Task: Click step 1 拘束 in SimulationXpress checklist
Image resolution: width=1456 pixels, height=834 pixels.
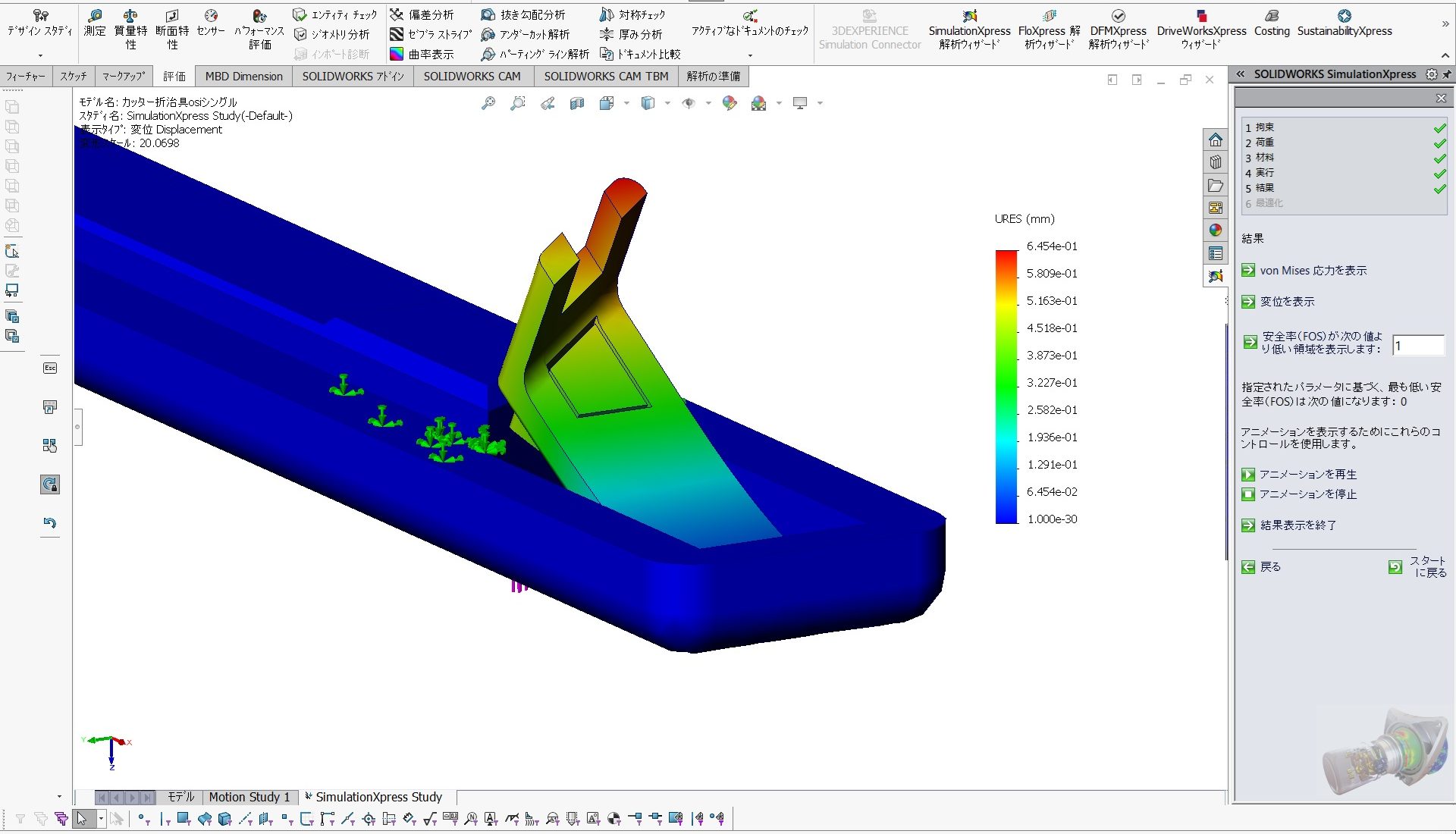Action: 1264,127
